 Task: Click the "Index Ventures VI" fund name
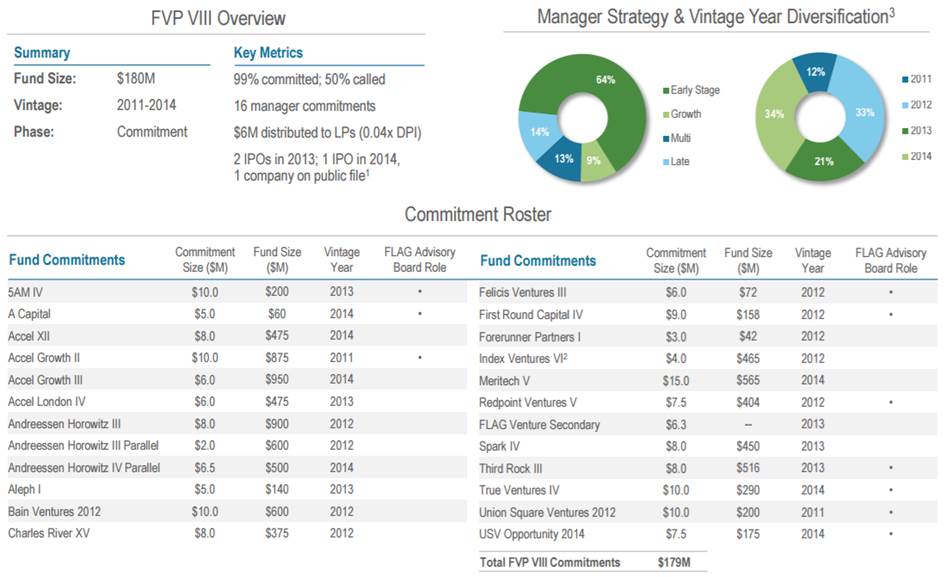coord(523,359)
